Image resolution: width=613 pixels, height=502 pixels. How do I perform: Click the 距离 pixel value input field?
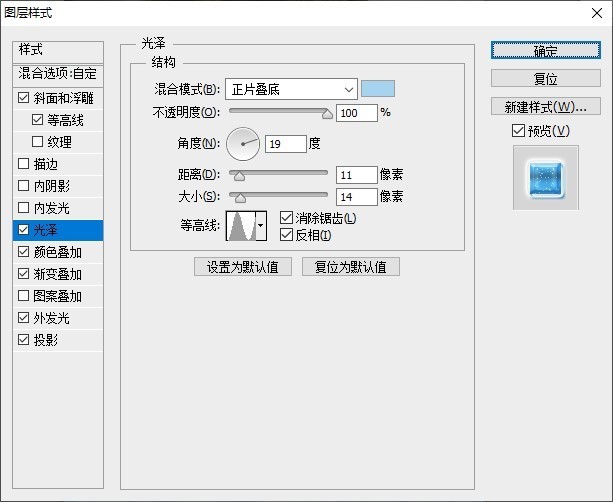(x=356, y=175)
